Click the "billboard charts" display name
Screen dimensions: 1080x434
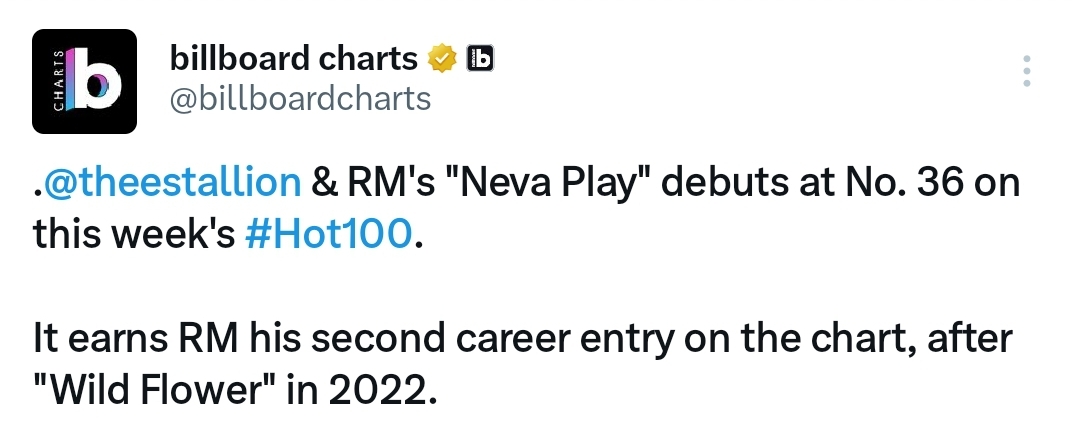tap(293, 59)
